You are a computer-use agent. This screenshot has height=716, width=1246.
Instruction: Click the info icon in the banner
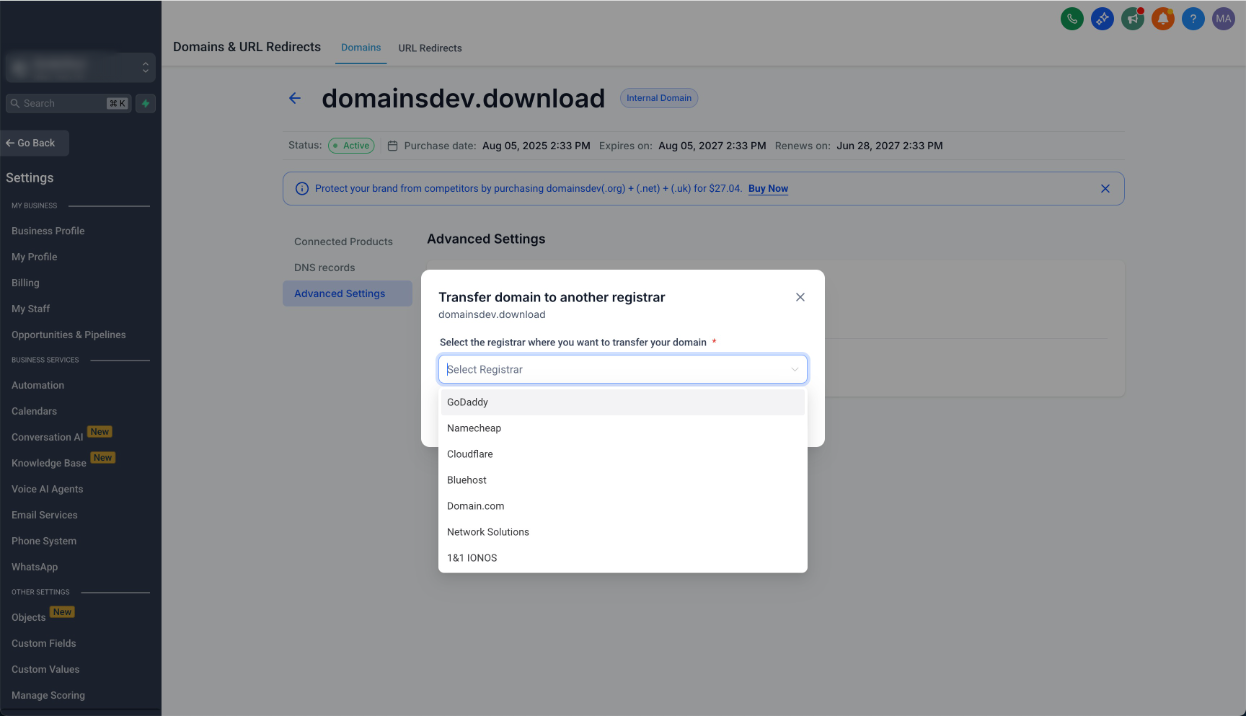click(302, 188)
